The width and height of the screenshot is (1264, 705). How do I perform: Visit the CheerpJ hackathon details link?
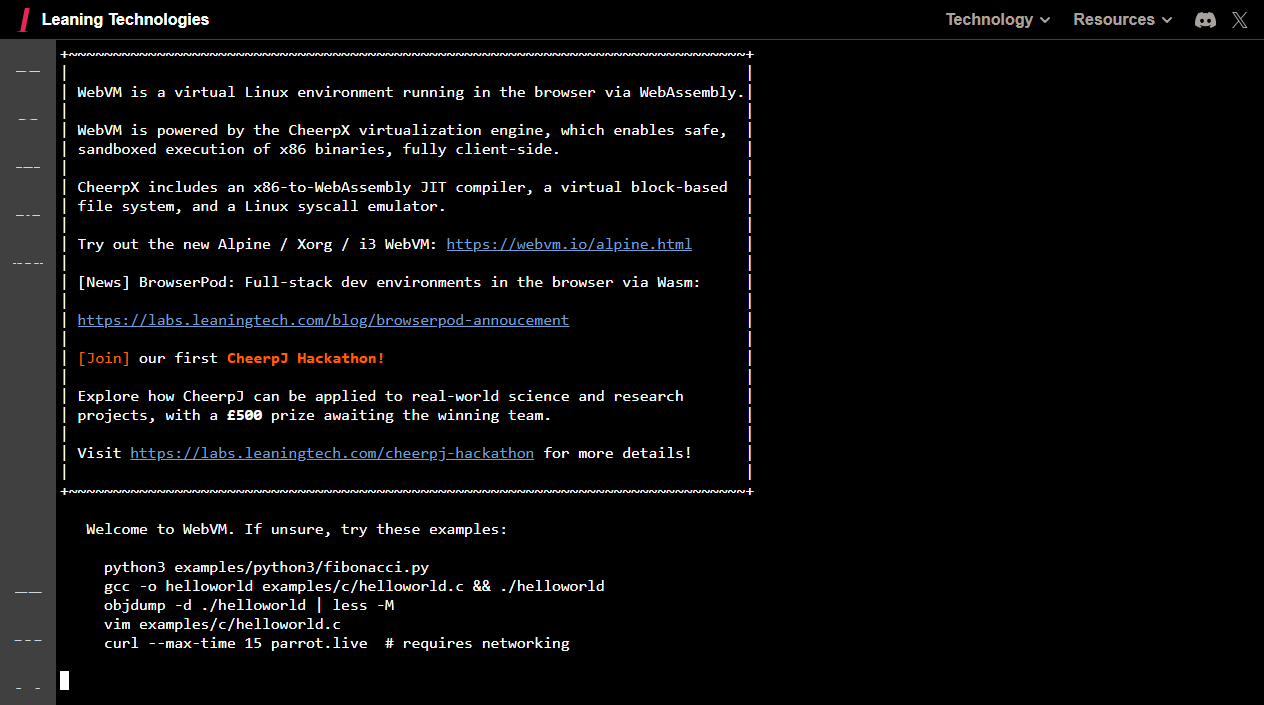[x=332, y=452]
